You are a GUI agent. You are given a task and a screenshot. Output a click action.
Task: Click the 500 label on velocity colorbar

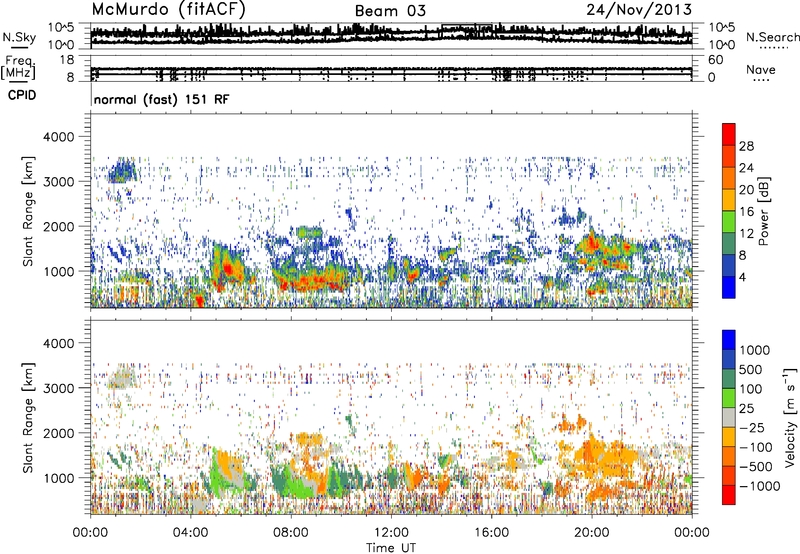[751, 369]
